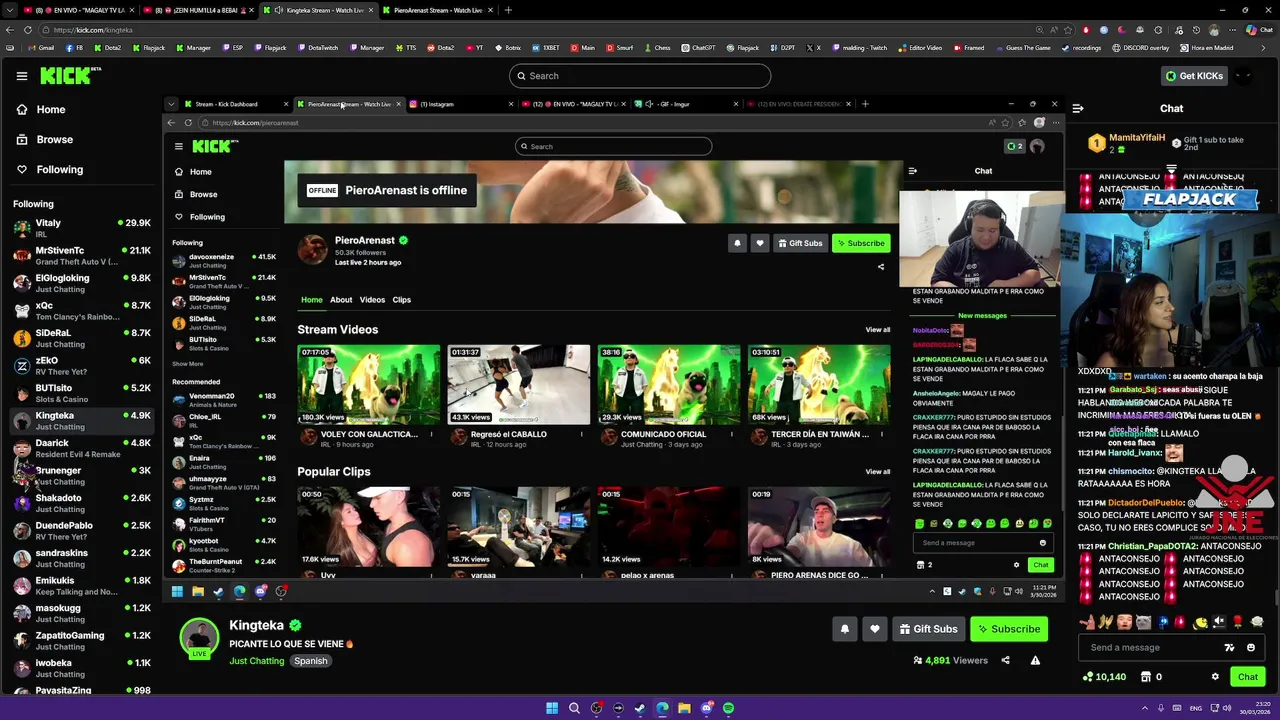1280x720 pixels.
Task: Open the text style icon in chat input
Action: click(x=1229, y=648)
